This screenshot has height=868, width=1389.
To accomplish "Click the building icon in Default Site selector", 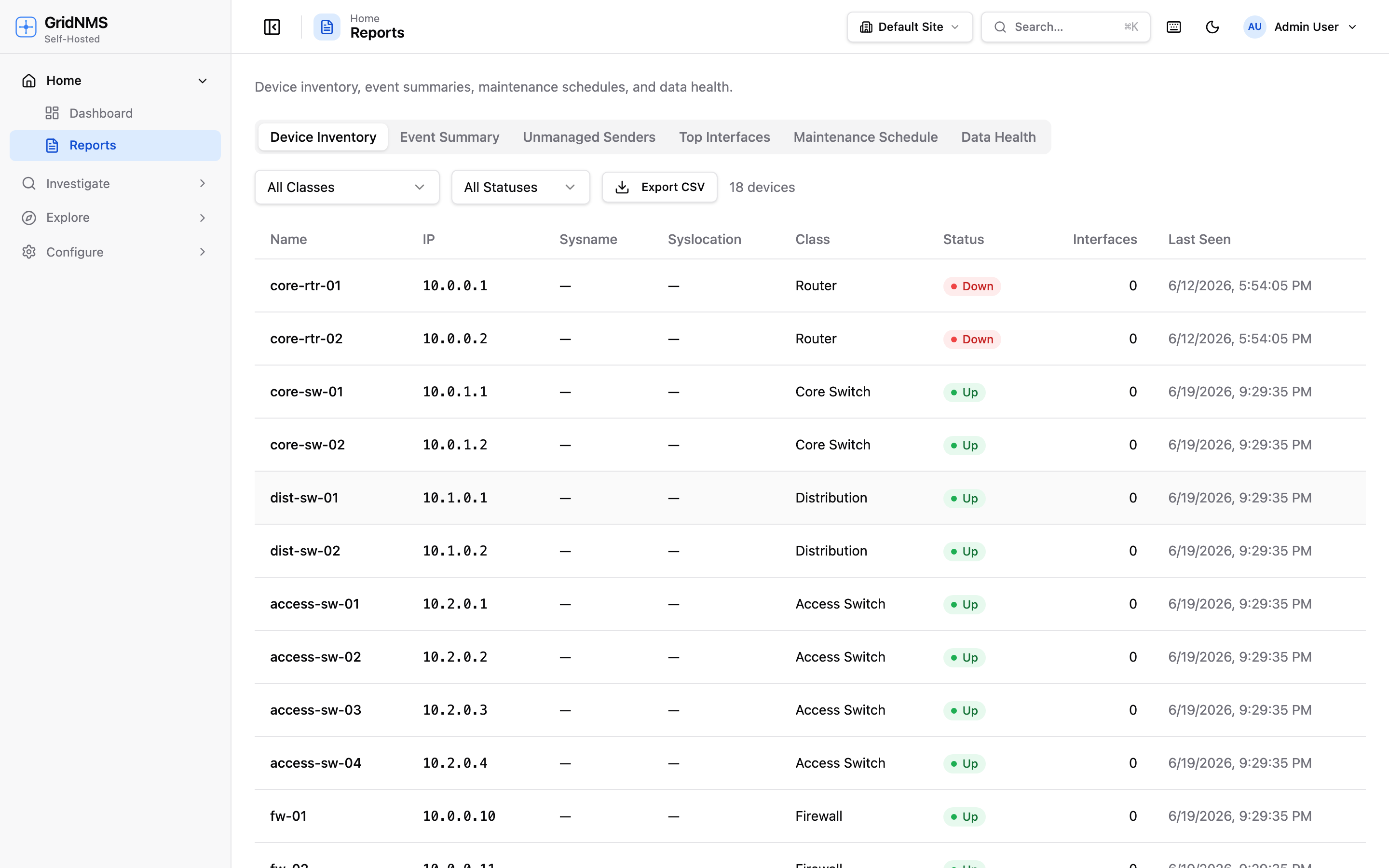I will 866,27.
